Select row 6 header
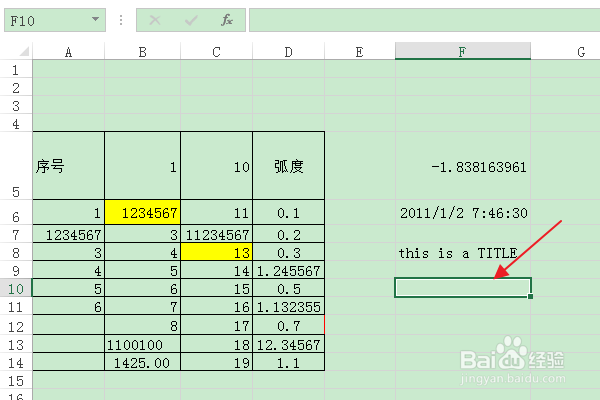This screenshot has width=600, height=400. click(16, 212)
